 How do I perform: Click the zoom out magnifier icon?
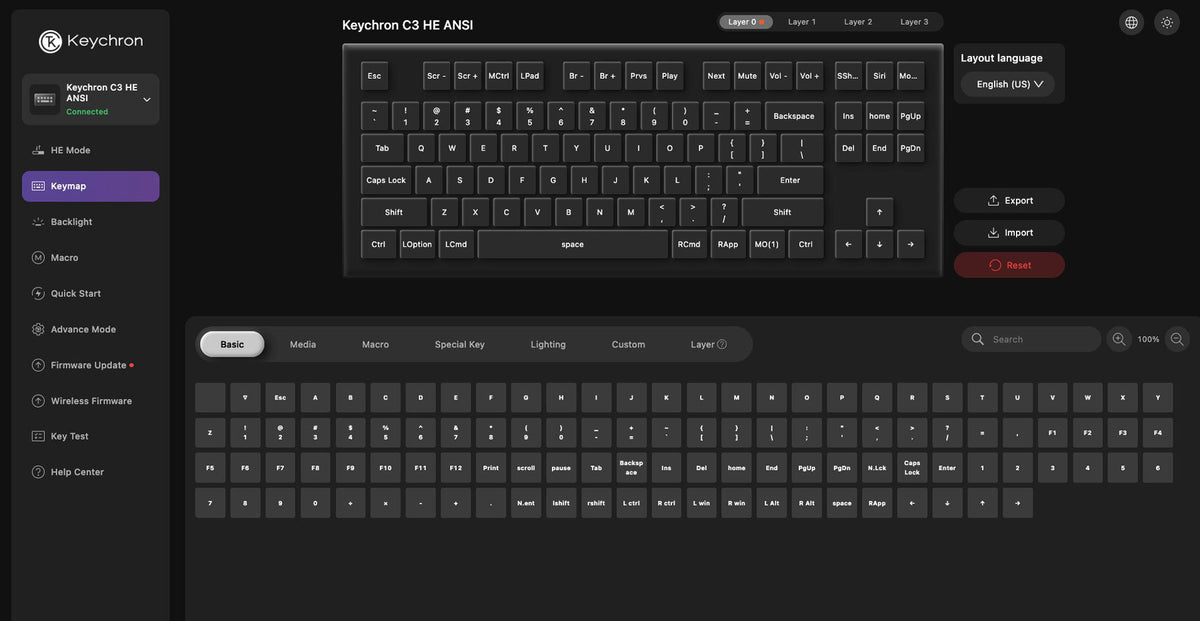[x=1177, y=339]
